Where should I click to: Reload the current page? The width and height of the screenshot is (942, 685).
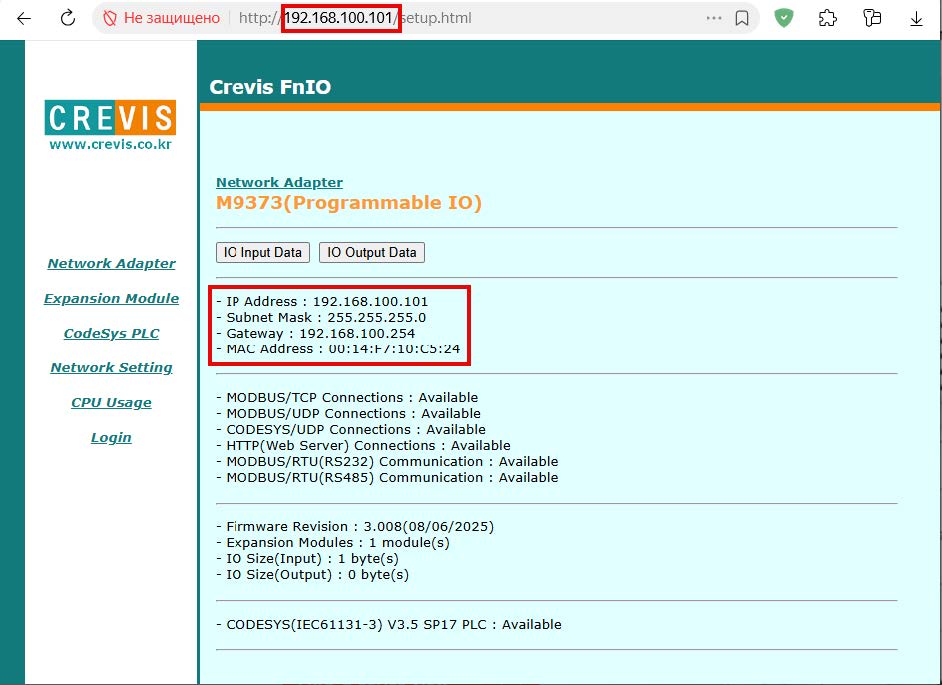pos(68,18)
